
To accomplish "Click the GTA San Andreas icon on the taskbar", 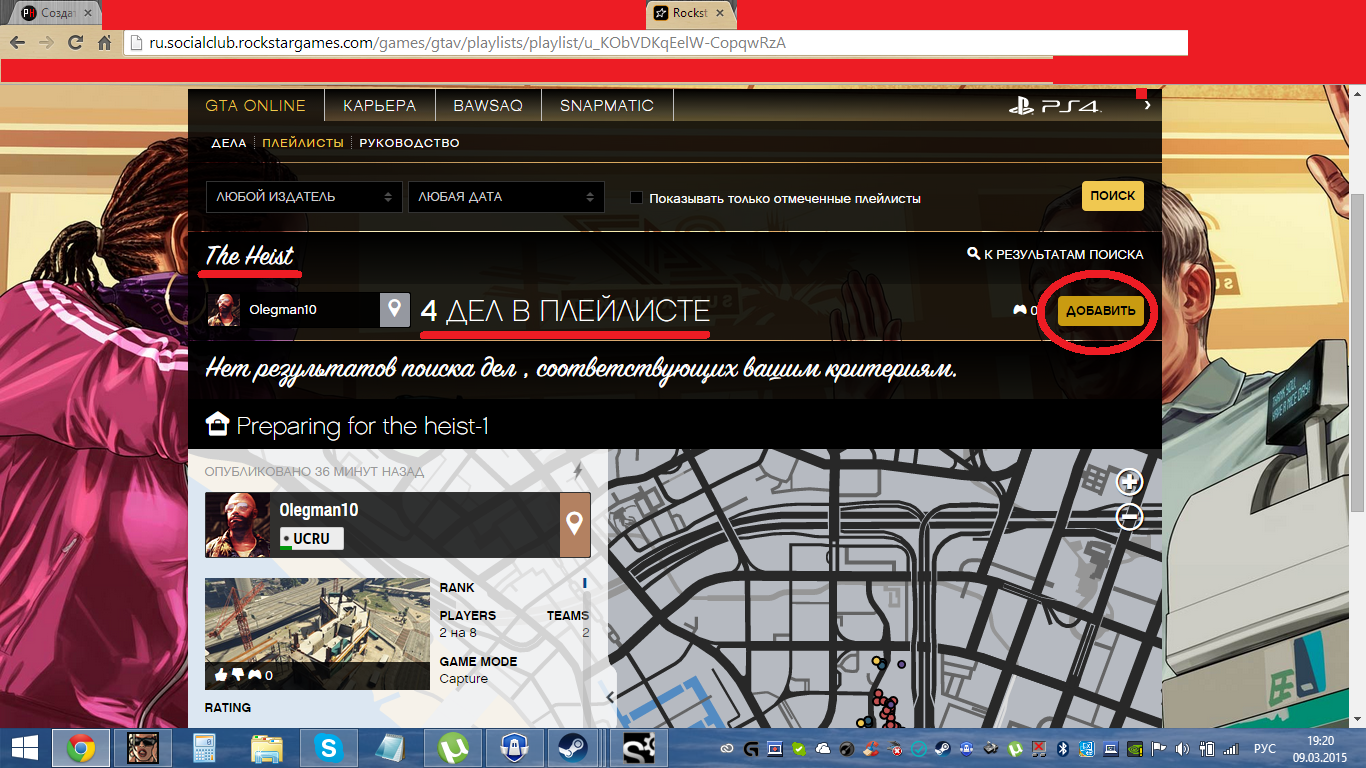I will pos(145,748).
